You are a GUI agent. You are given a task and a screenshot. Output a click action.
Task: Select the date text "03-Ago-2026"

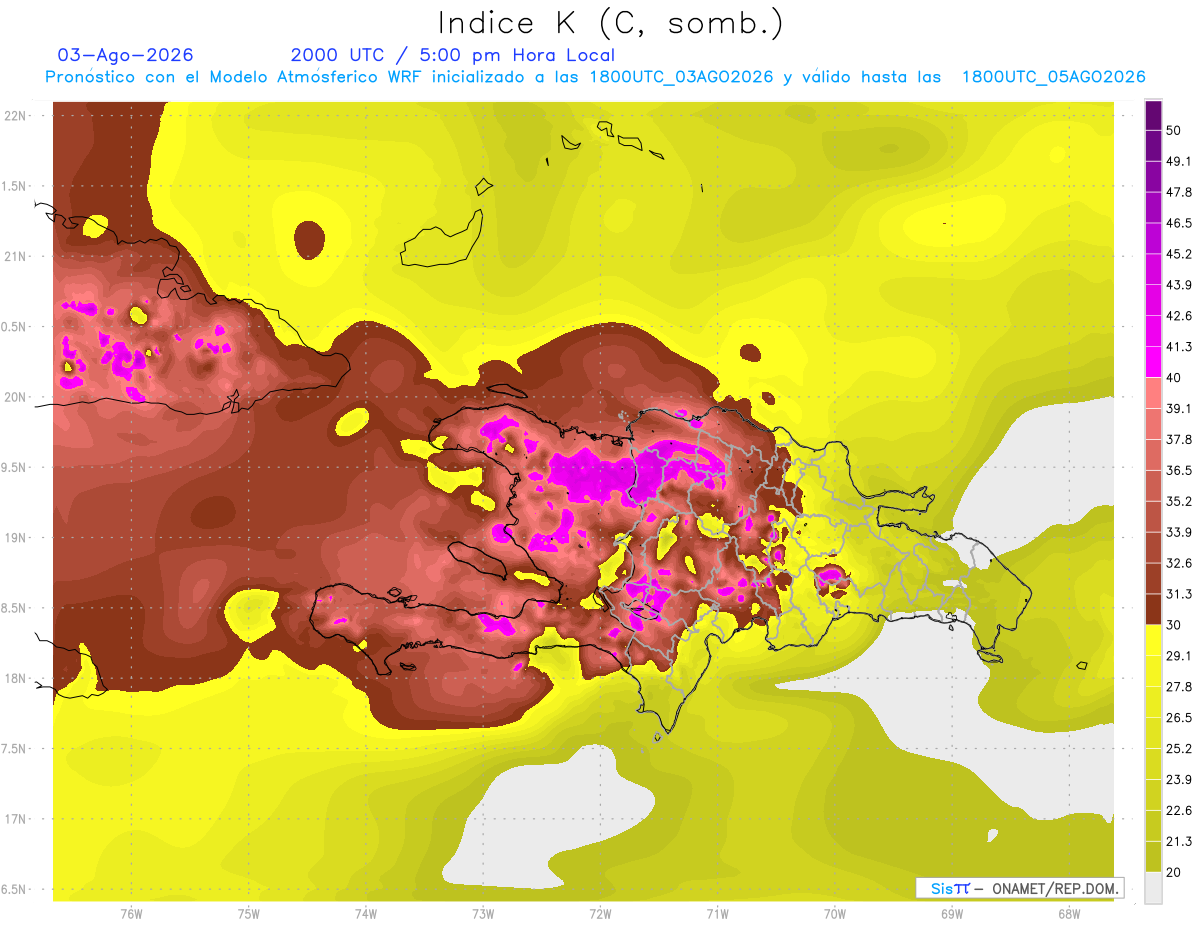[126, 55]
